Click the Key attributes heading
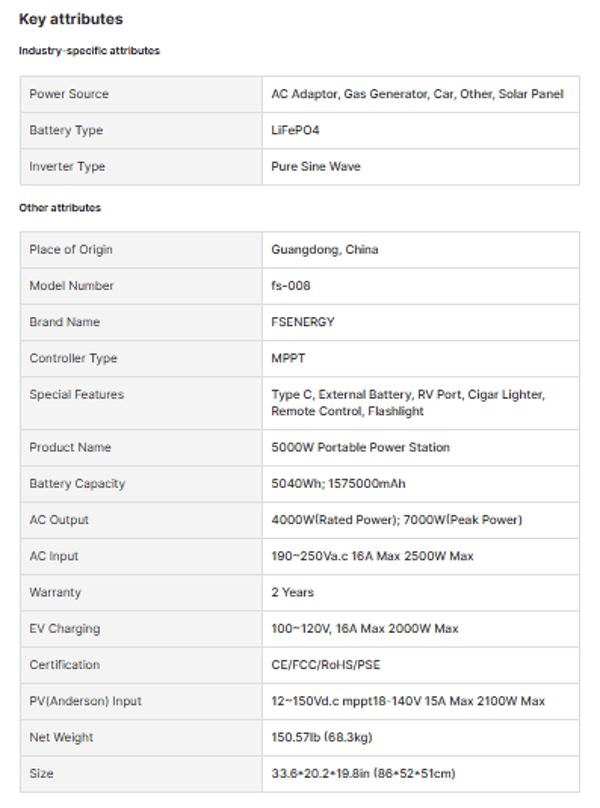This screenshot has width=600, height=808. coord(71,20)
